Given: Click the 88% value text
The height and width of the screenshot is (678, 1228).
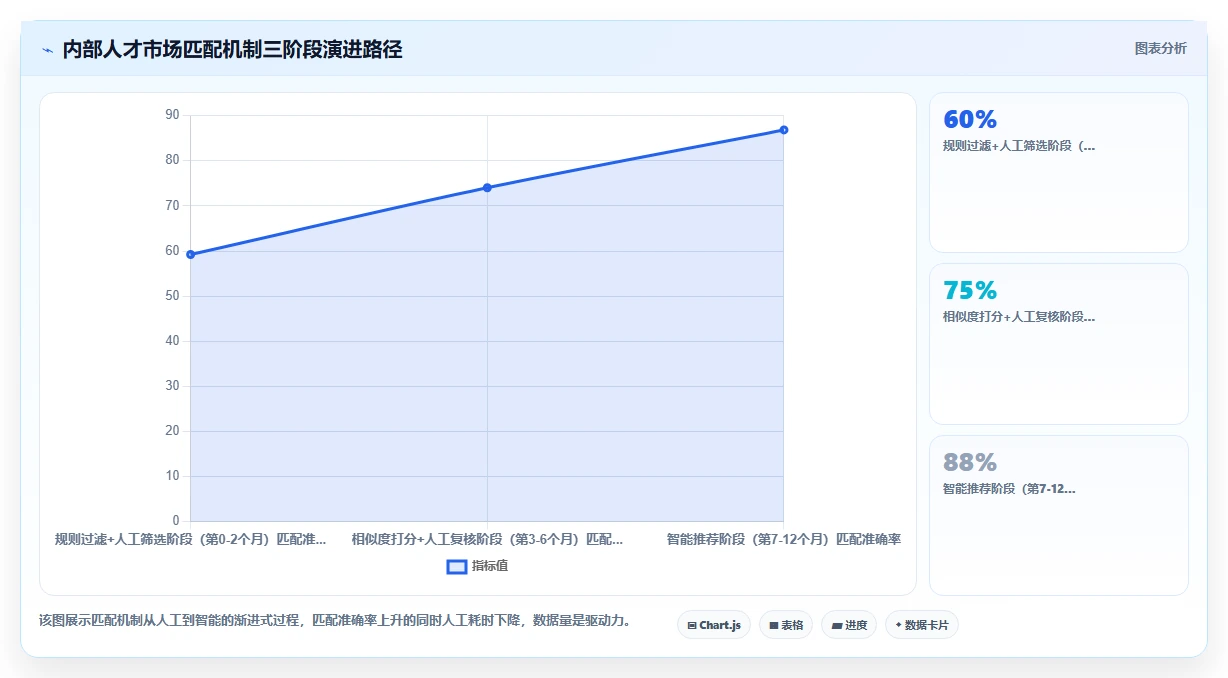Looking at the screenshot, I should pyautogui.click(x=970, y=462).
